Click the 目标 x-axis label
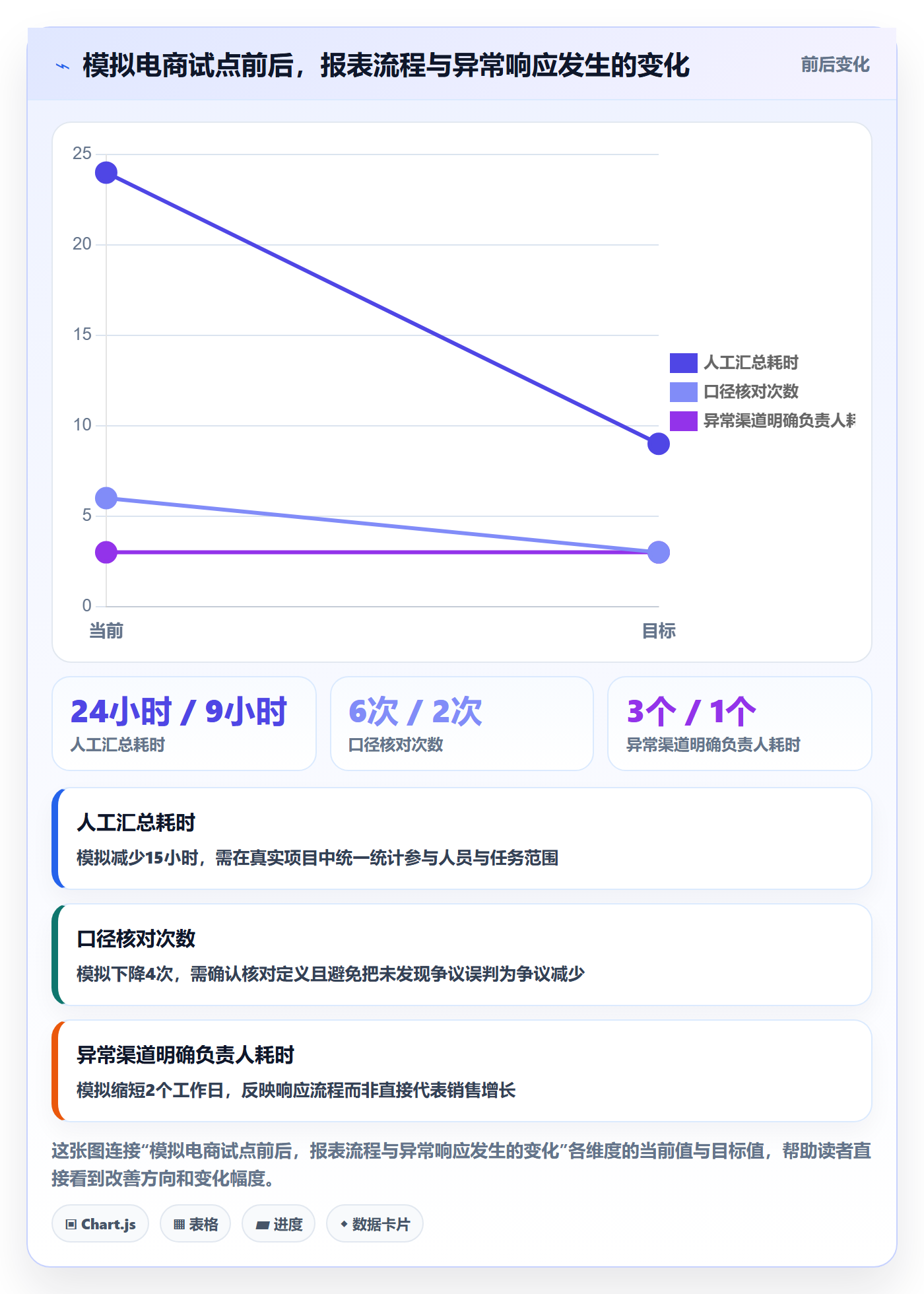This screenshot has width=924, height=1294. click(658, 630)
